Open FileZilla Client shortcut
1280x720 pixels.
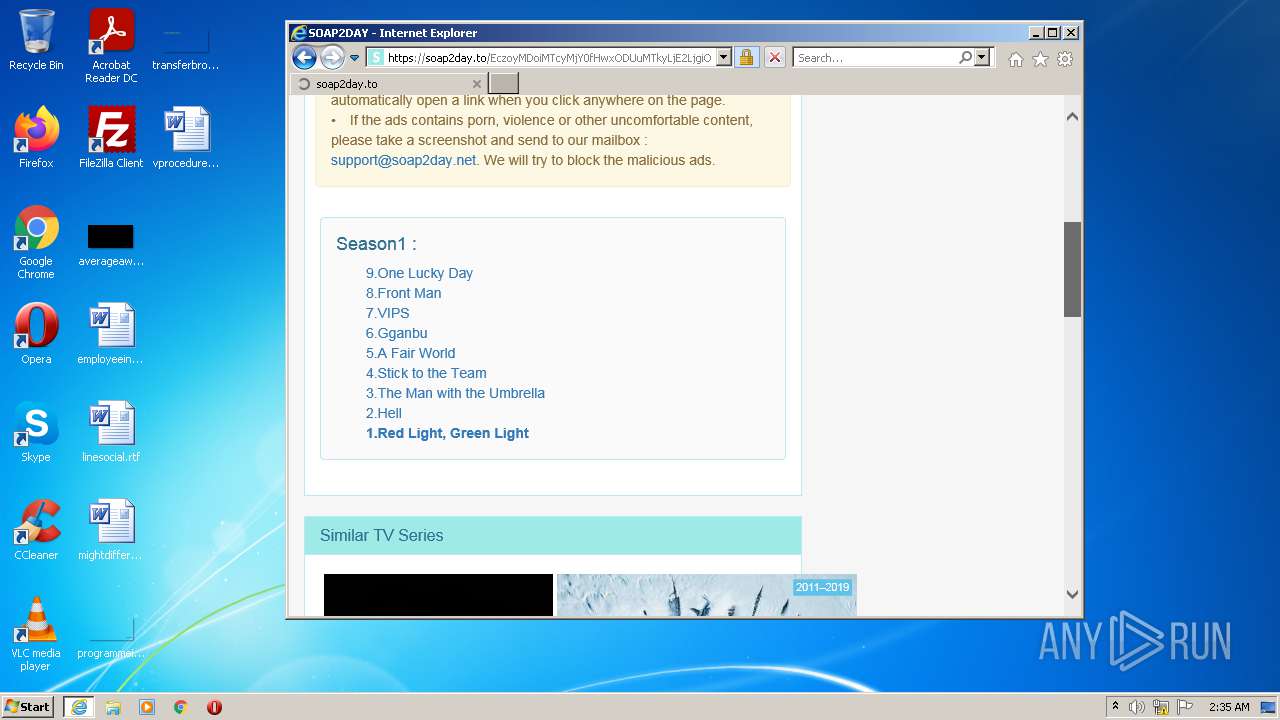[x=111, y=138]
